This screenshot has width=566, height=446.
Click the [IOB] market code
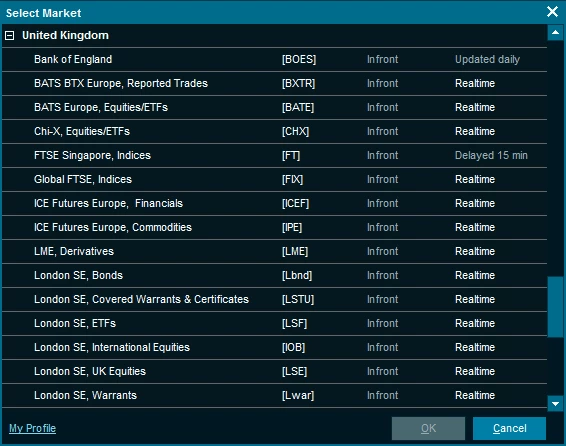(x=293, y=347)
